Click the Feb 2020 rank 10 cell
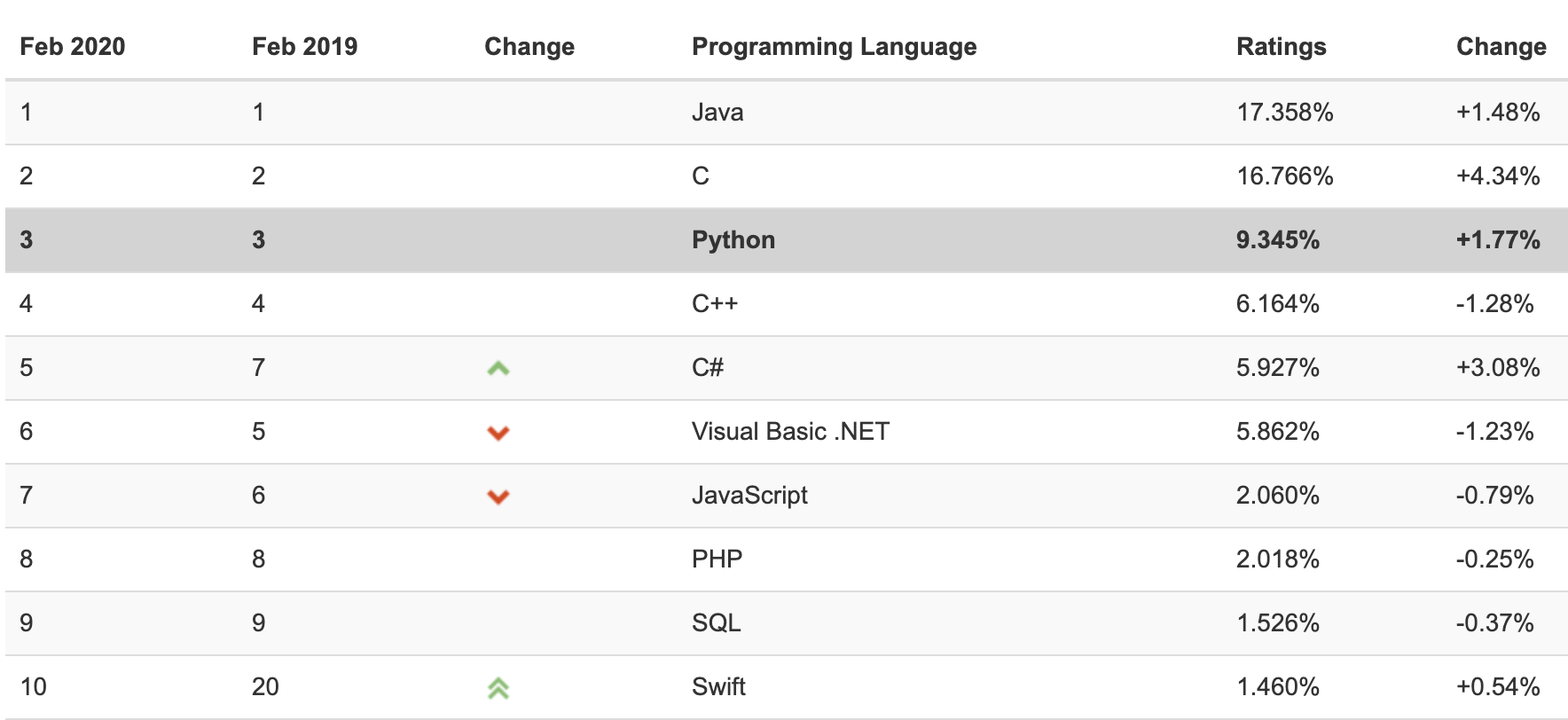 (33, 687)
